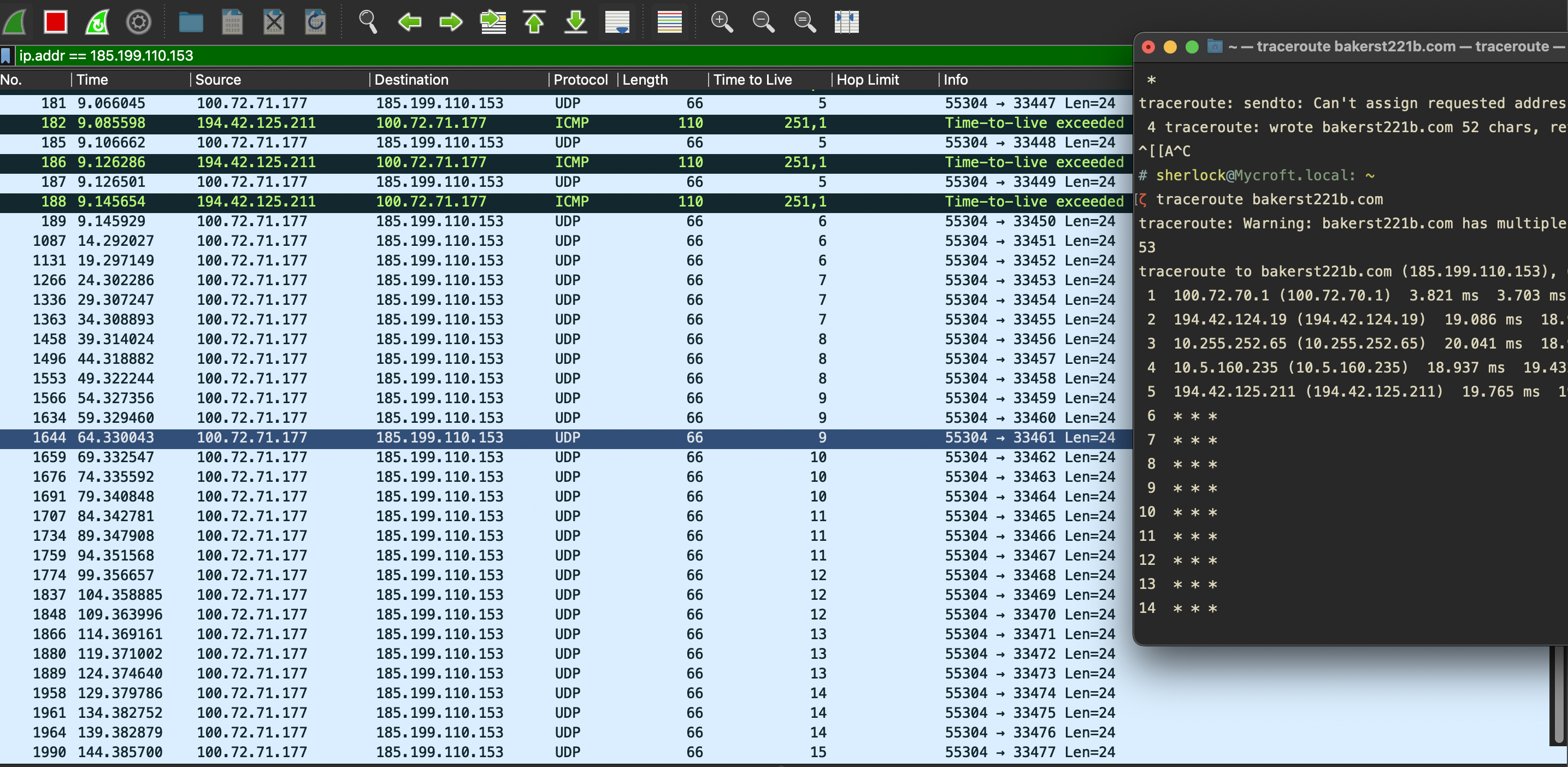This screenshot has height=767, width=1568.
Task: Zoom in on packet text
Action: coord(722,22)
